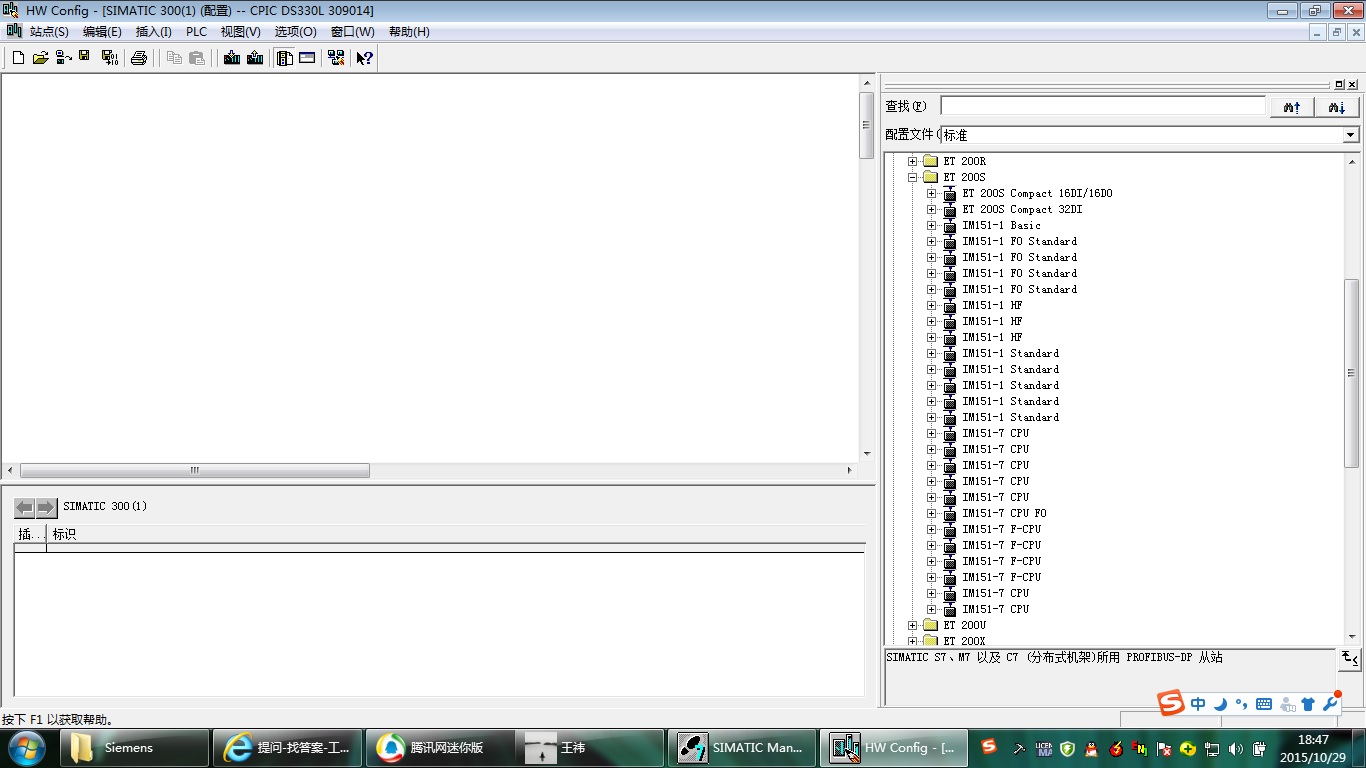The height and width of the screenshot is (768, 1366).
Task: Click the search down binoculars button
Action: 1337,107
